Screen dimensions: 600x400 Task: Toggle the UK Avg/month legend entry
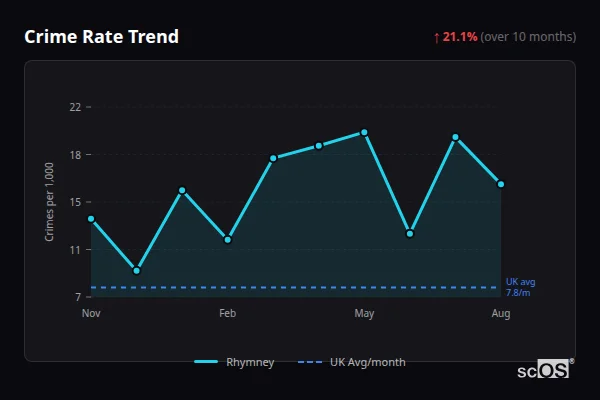click(352, 362)
